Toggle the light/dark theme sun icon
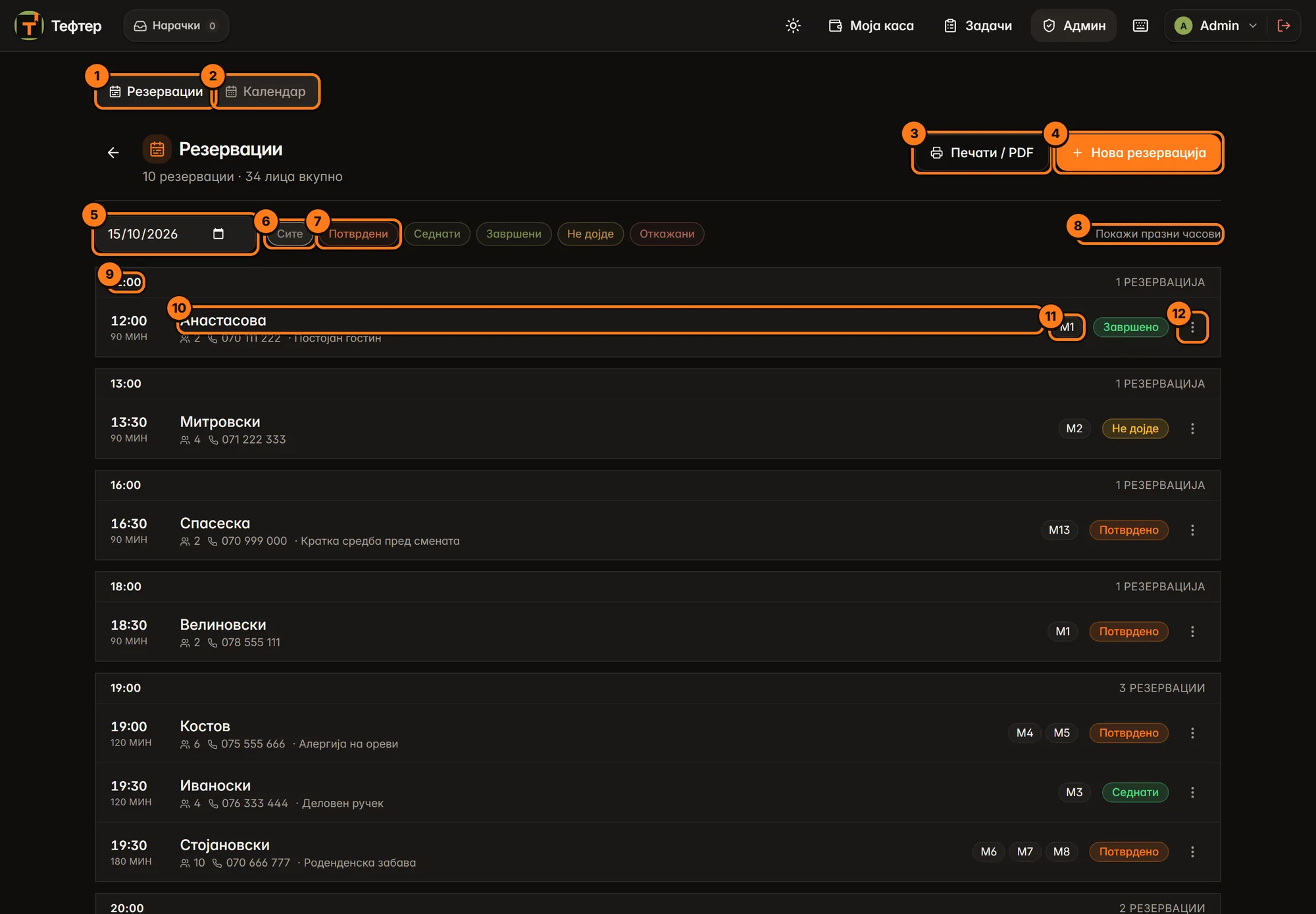Screen dimensions: 1316x914 tap(793, 26)
